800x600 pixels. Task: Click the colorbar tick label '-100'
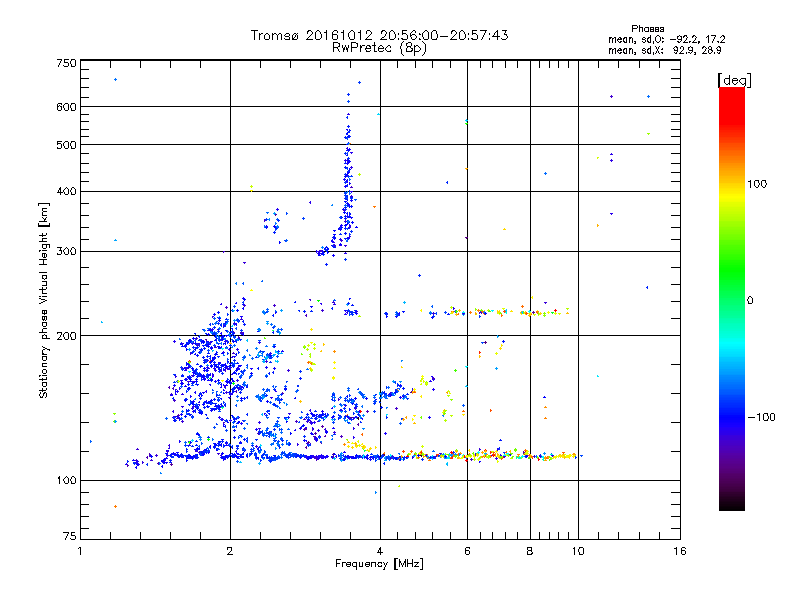click(x=762, y=417)
